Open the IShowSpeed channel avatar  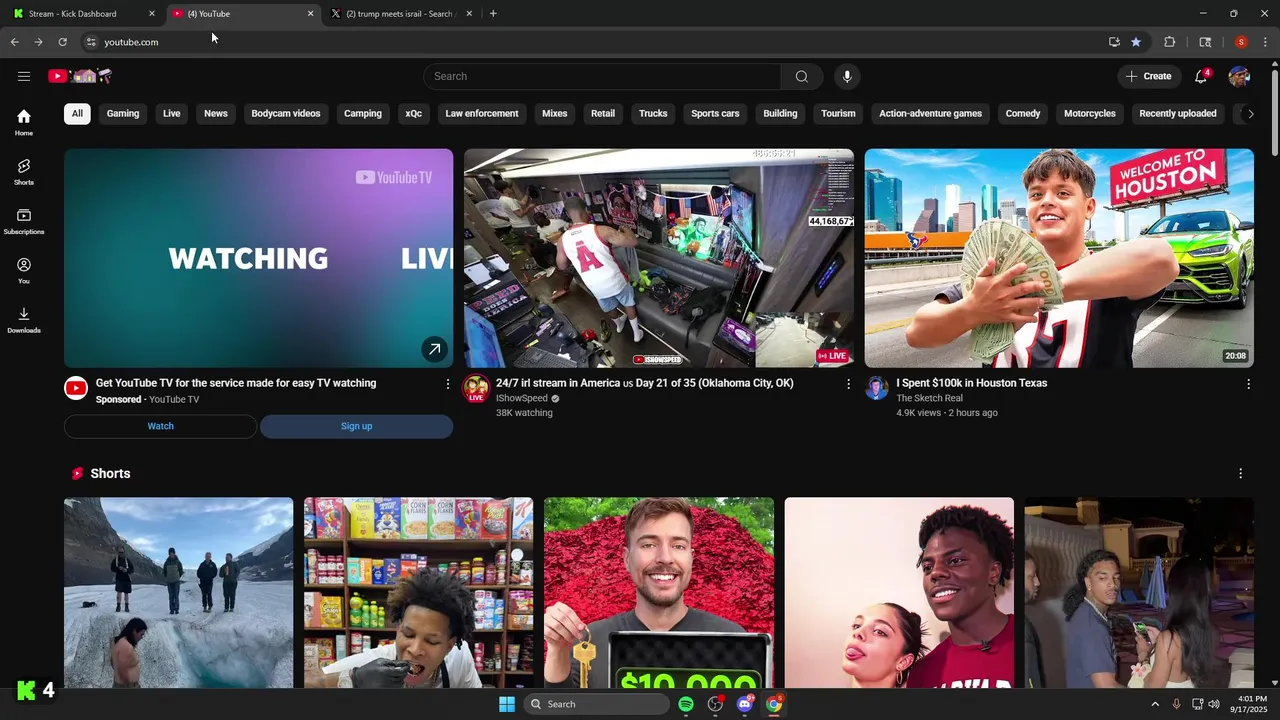(x=476, y=388)
